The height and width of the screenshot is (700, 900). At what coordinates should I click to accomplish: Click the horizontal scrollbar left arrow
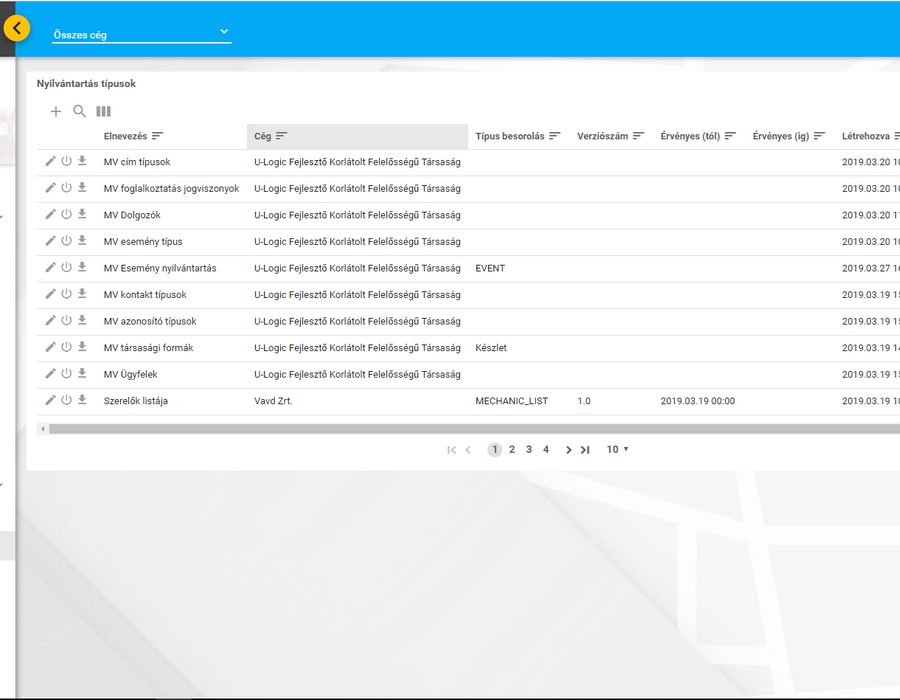pyautogui.click(x=42, y=429)
